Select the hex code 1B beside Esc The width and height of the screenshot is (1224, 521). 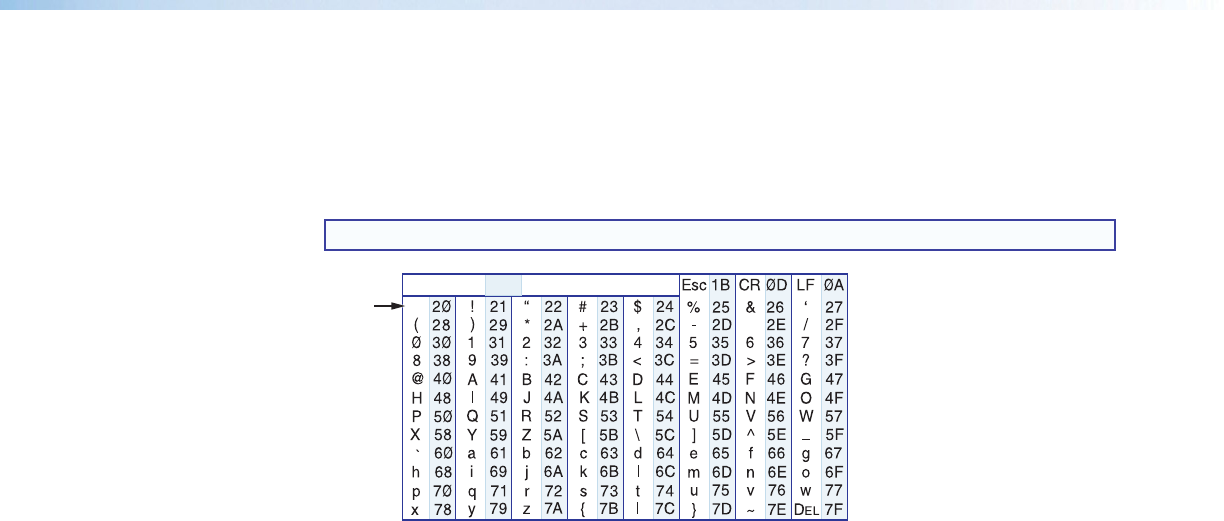coord(721,285)
